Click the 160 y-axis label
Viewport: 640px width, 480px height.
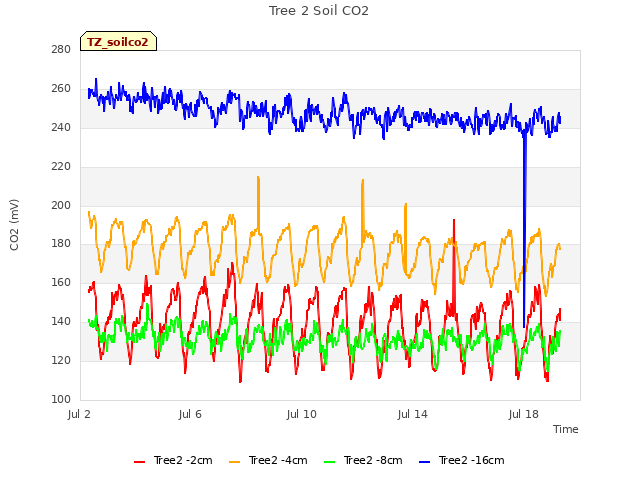point(61,282)
